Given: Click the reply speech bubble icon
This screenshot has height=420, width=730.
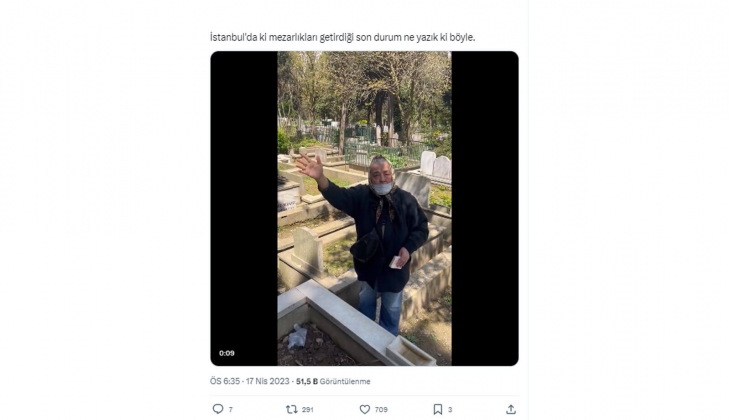Looking at the screenshot, I should (x=218, y=409).
